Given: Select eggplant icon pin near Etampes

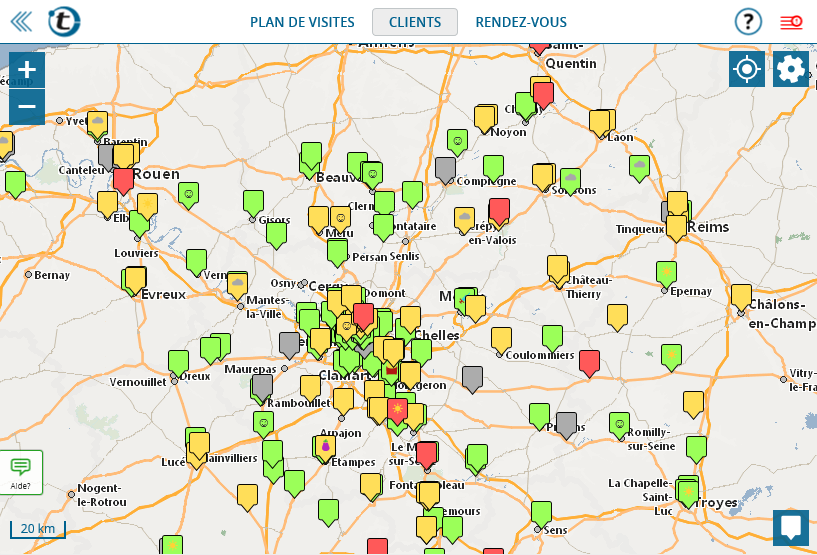Looking at the screenshot, I should pos(326,449).
